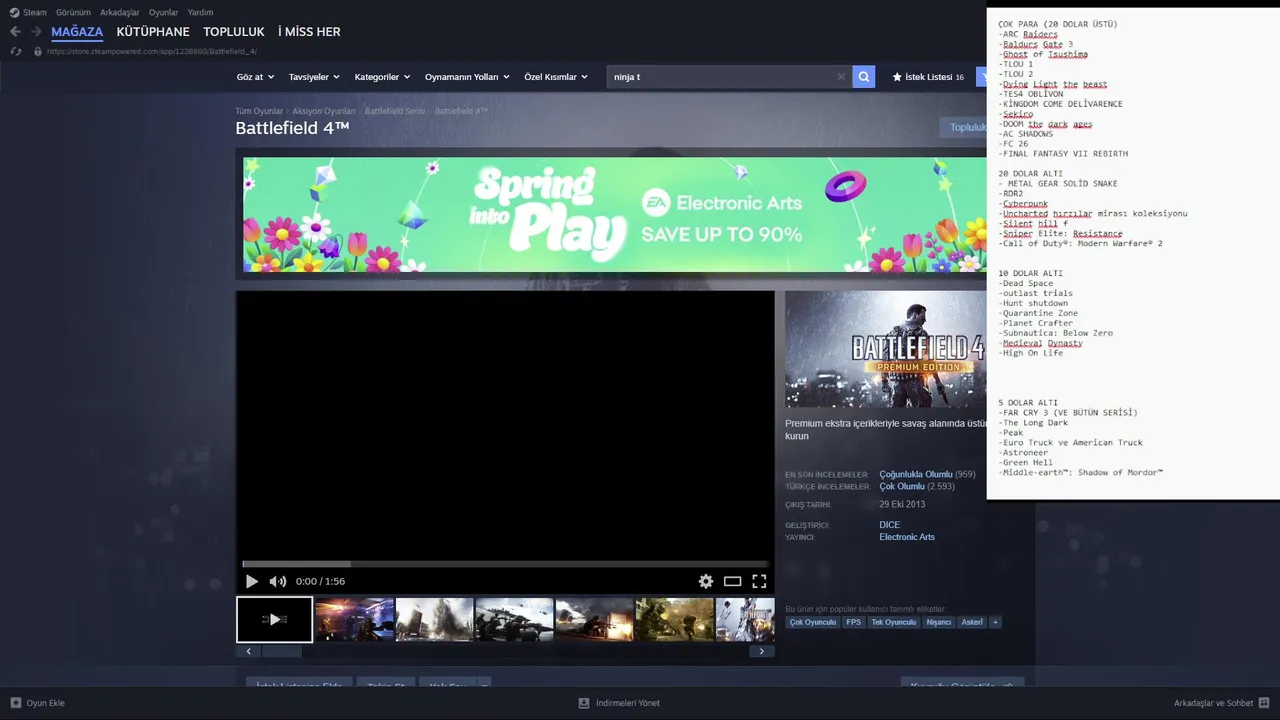Run the search with the magnifier button
This screenshot has width=1280, height=720.
tap(863, 76)
